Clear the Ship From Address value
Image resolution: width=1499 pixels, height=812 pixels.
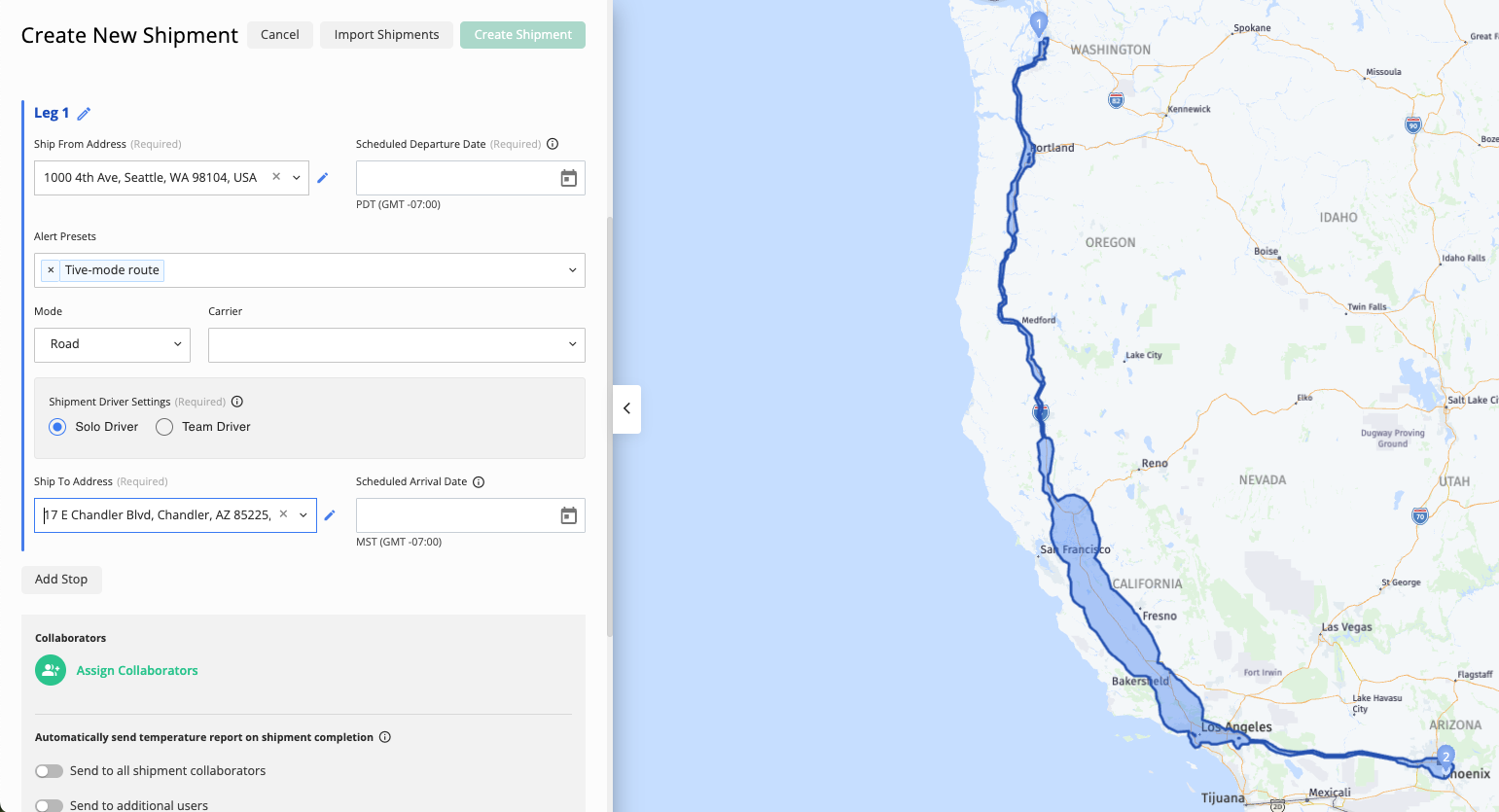point(276,177)
